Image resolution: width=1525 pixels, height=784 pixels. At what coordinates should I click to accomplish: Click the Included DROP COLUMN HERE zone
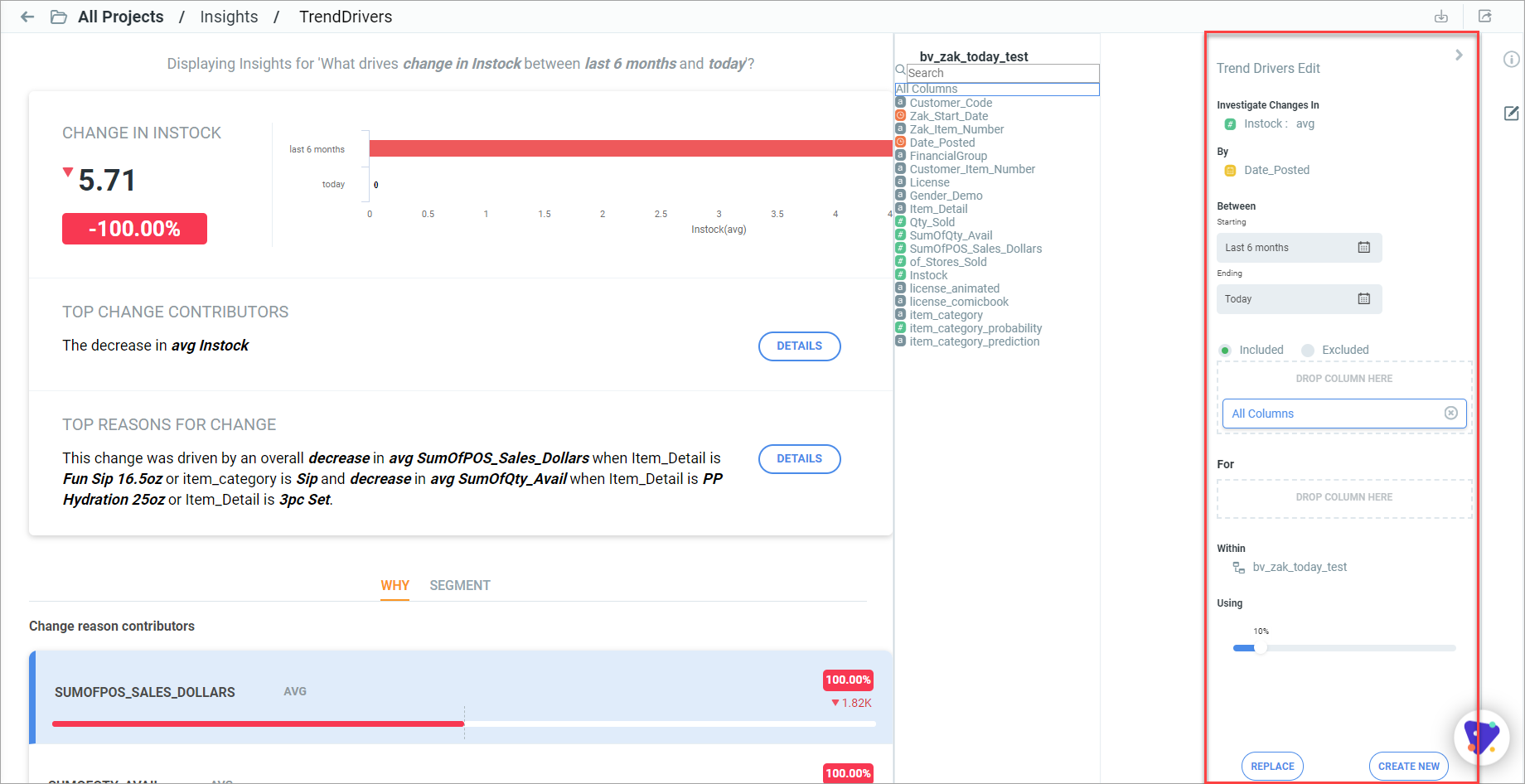coord(1344,379)
